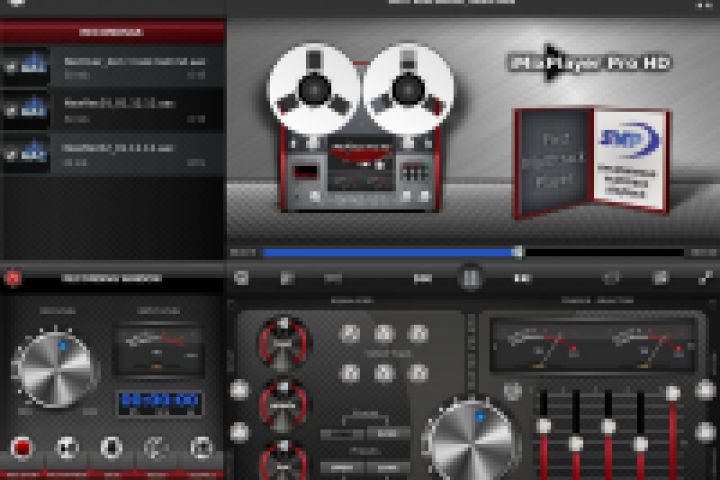This screenshot has width=720, height=480.
Task: Click the round button right after record button
Action: 67,447
